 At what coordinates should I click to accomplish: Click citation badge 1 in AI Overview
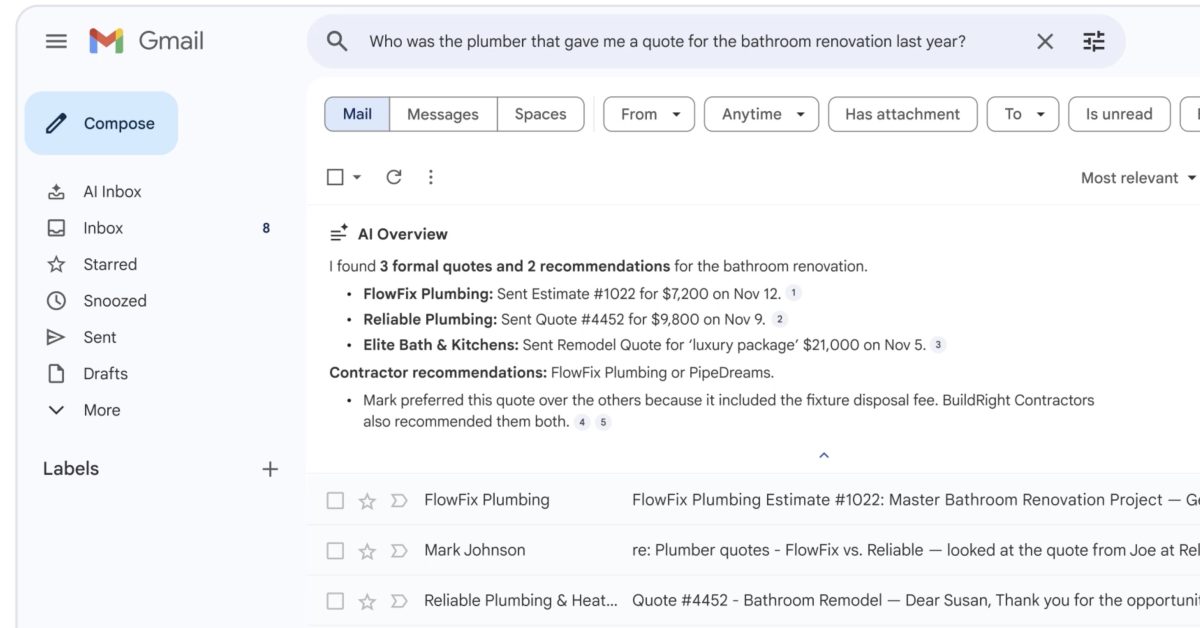793,293
